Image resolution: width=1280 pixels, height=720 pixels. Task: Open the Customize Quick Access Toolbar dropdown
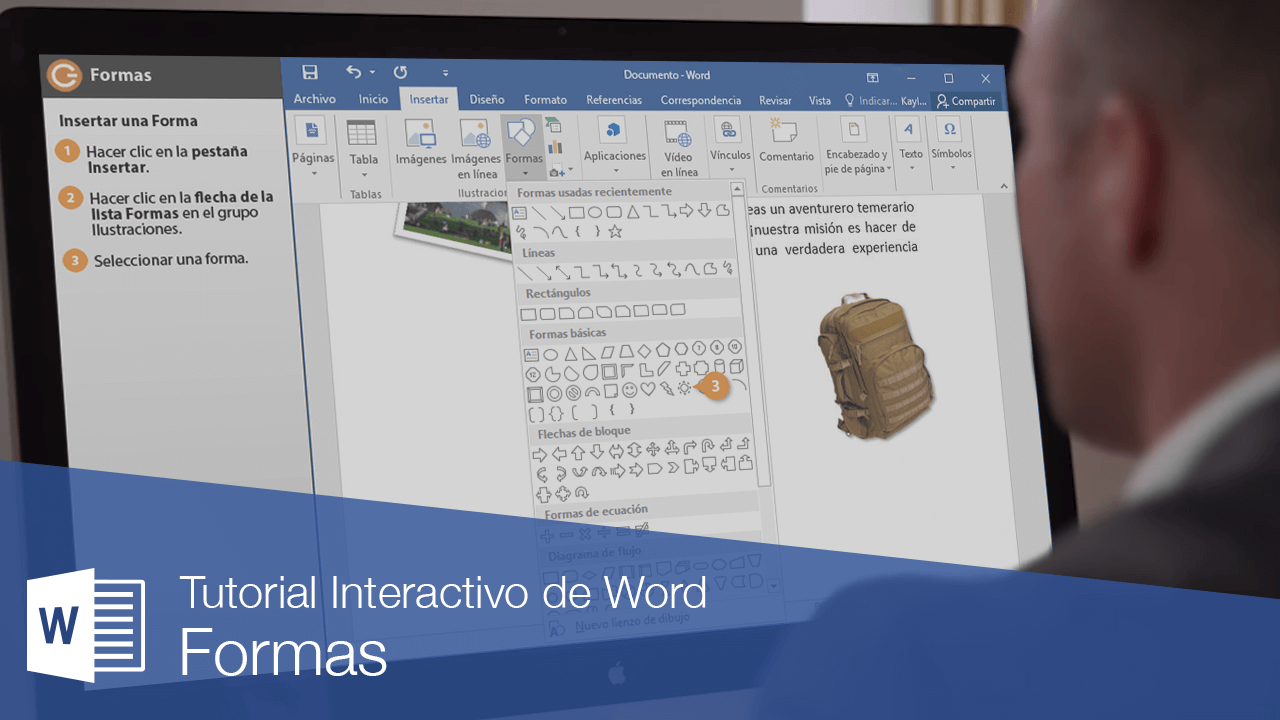click(445, 73)
